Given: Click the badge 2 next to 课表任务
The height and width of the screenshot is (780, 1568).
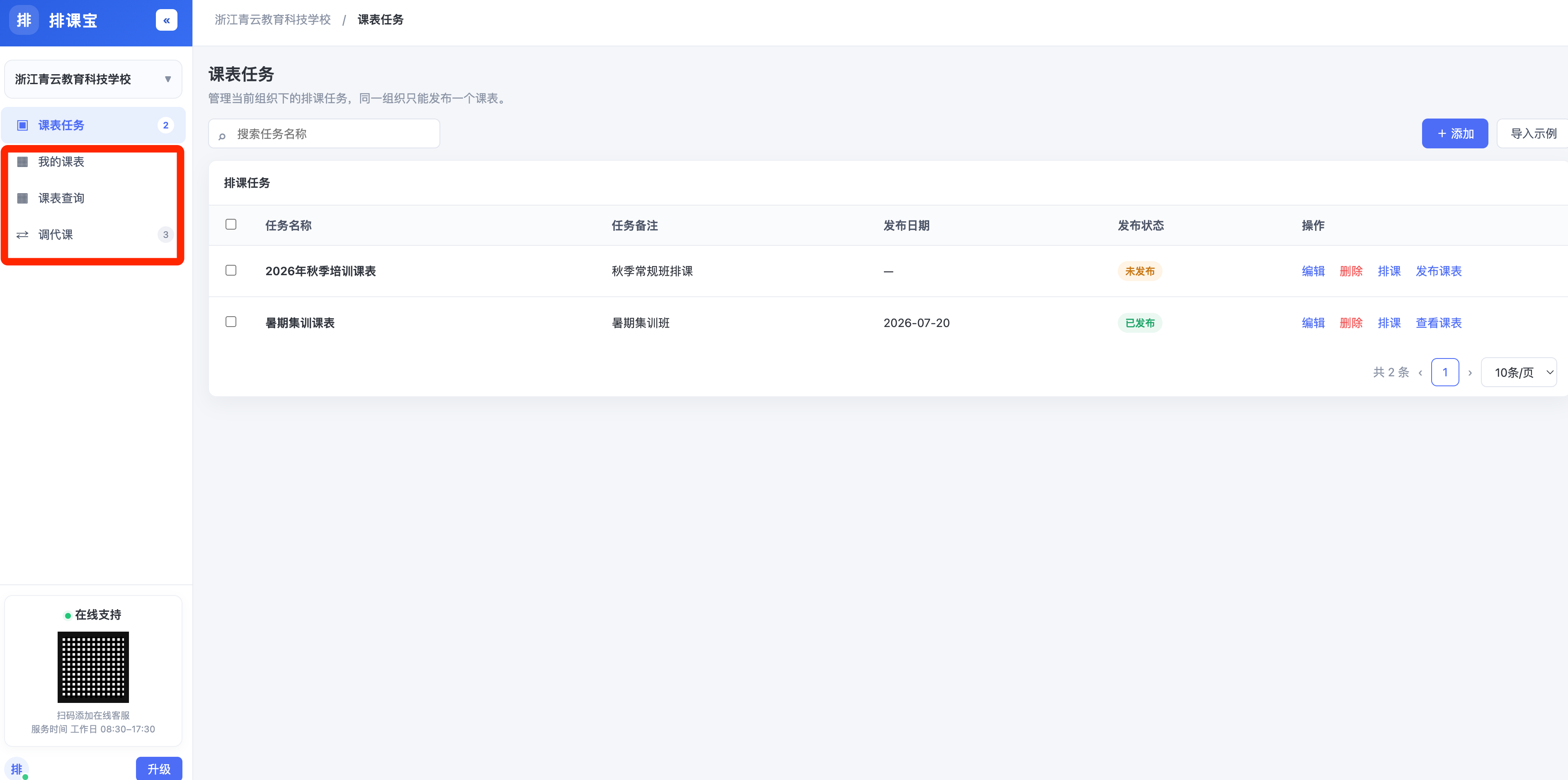Looking at the screenshot, I should click(x=165, y=125).
